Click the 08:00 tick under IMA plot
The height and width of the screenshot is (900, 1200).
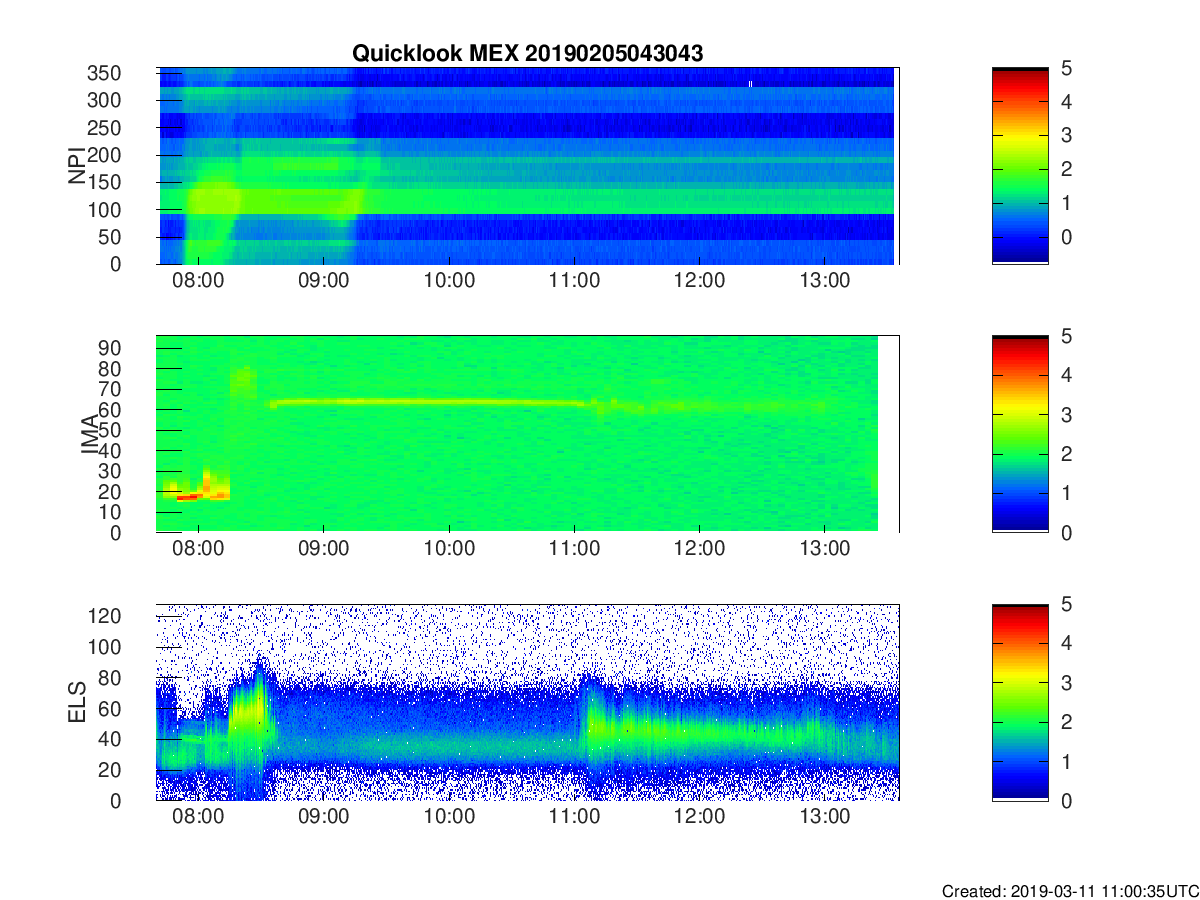click(199, 549)
